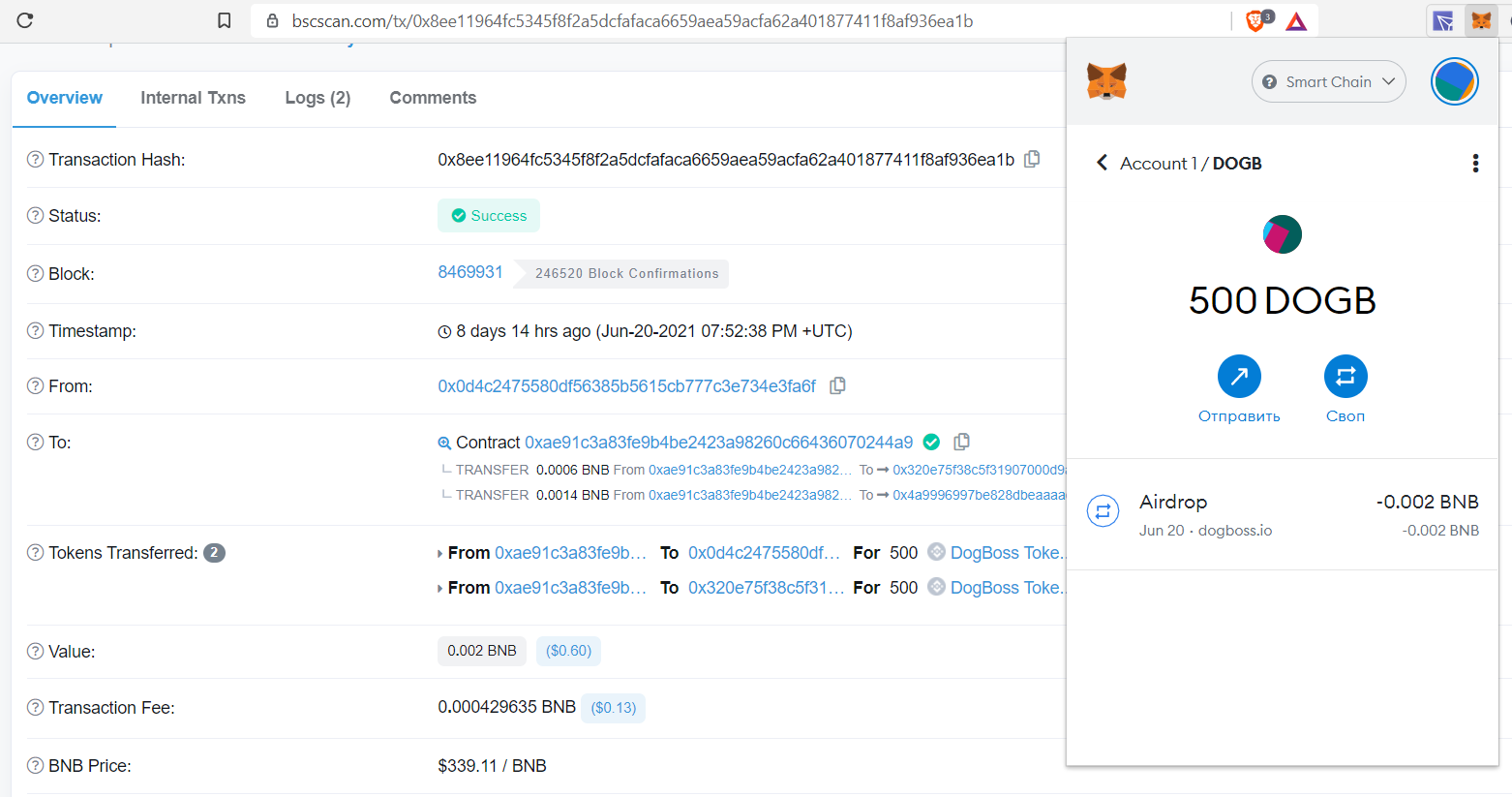Open recipient 0x320e75f38c5f31... in token transfers
1512x797 pixels.
766,587
